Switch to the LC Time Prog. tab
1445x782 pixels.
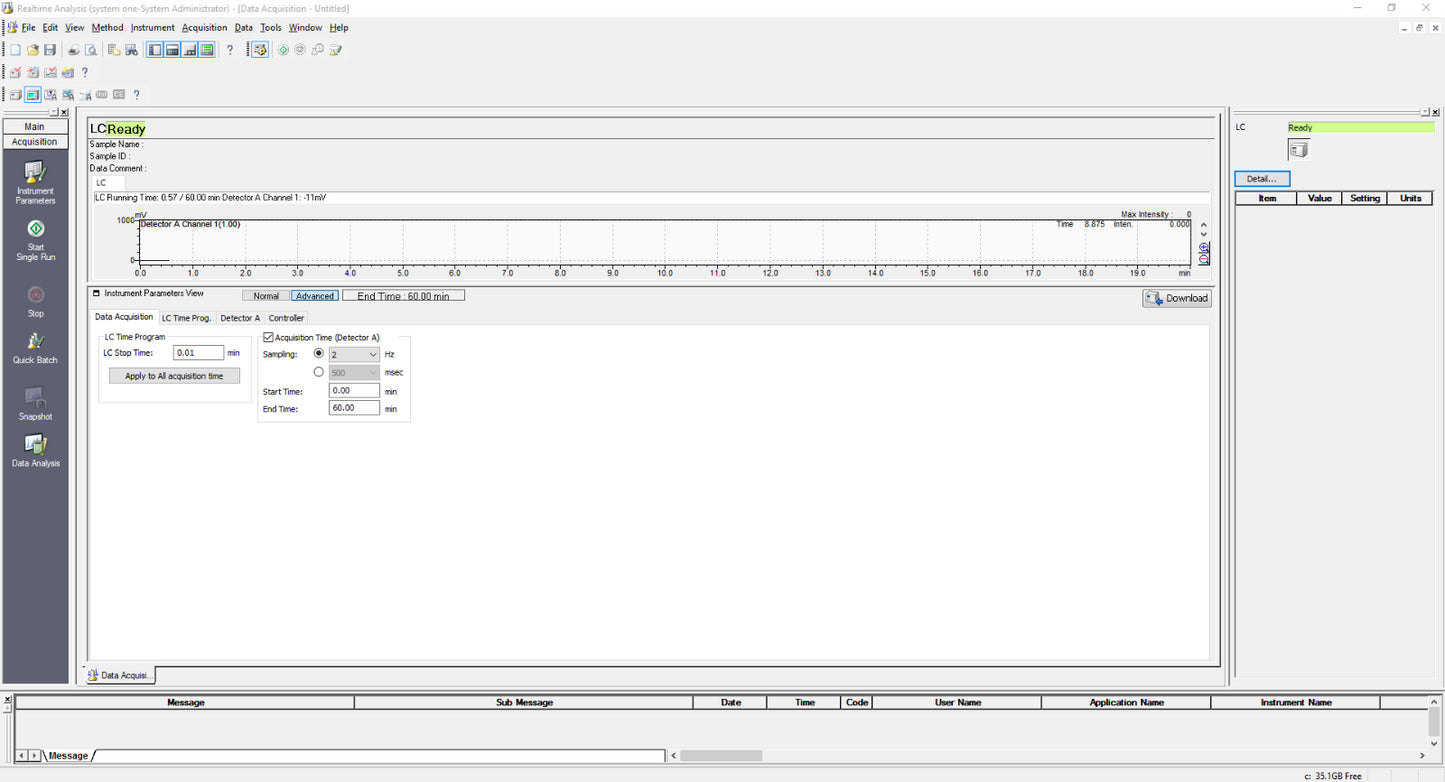pyautogui.click(x=186, y=318)
